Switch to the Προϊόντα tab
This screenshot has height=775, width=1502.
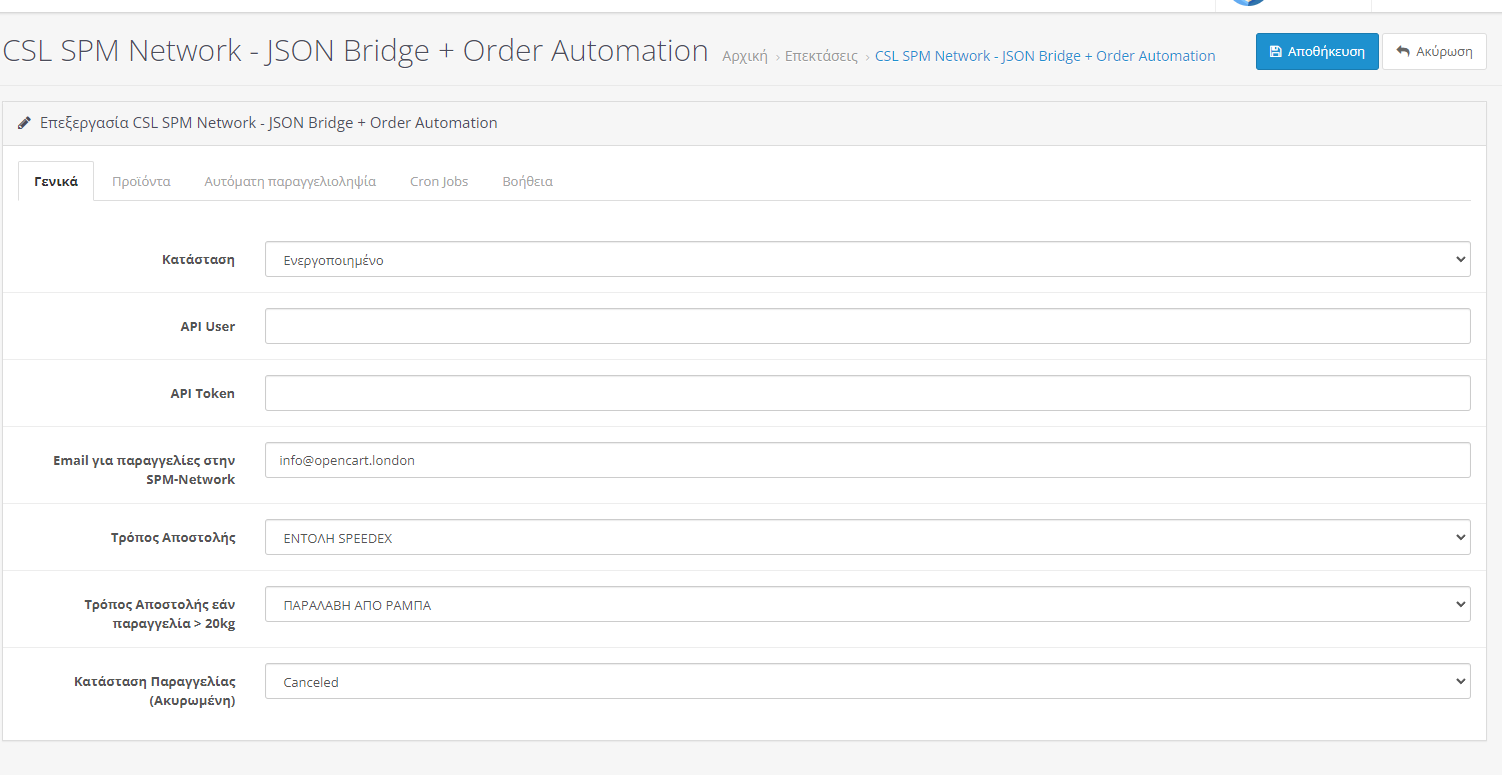141,182
